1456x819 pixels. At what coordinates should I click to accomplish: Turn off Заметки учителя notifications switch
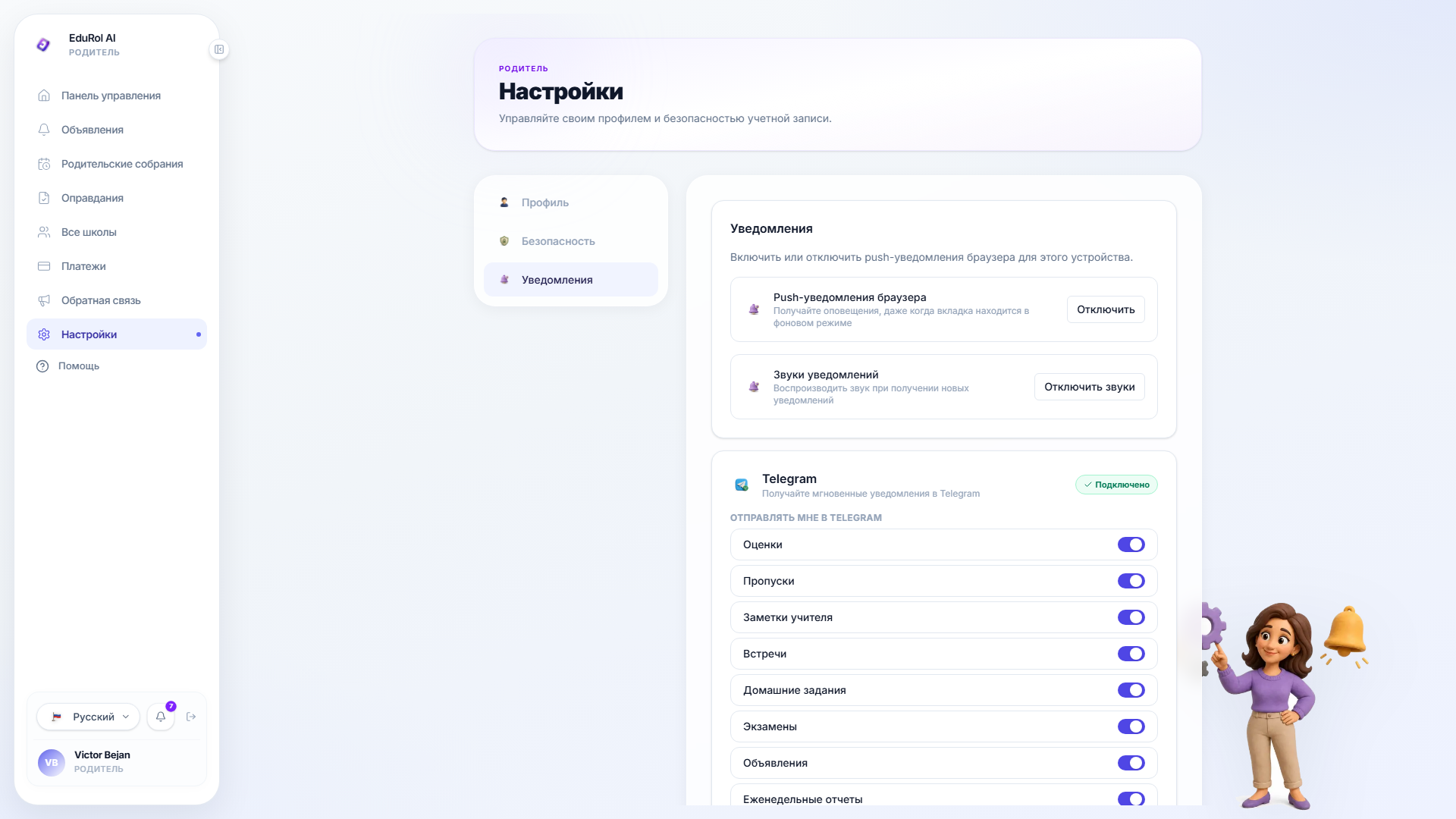pos(1131,617)
